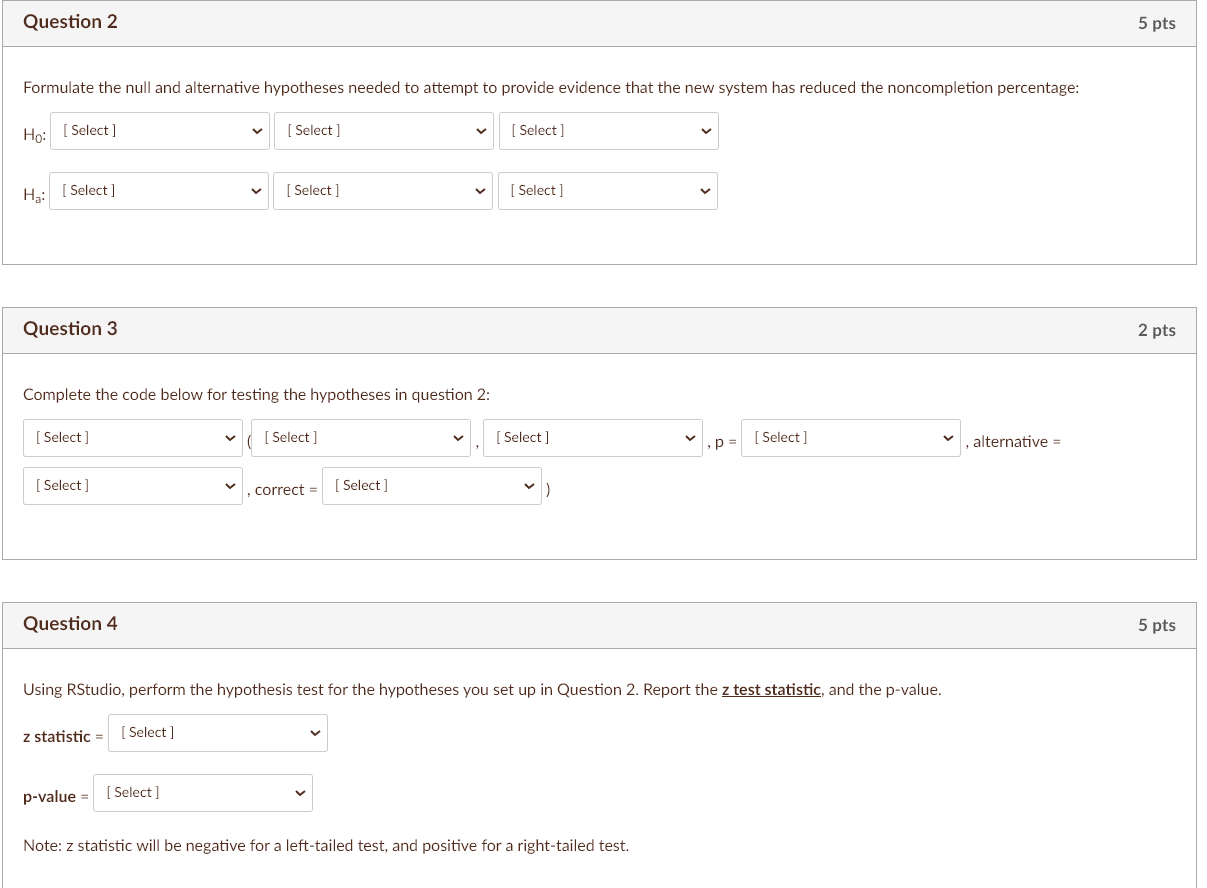1207x888 pixels.
Task: Open the correct = dropdown
Action: click(432, 485)
